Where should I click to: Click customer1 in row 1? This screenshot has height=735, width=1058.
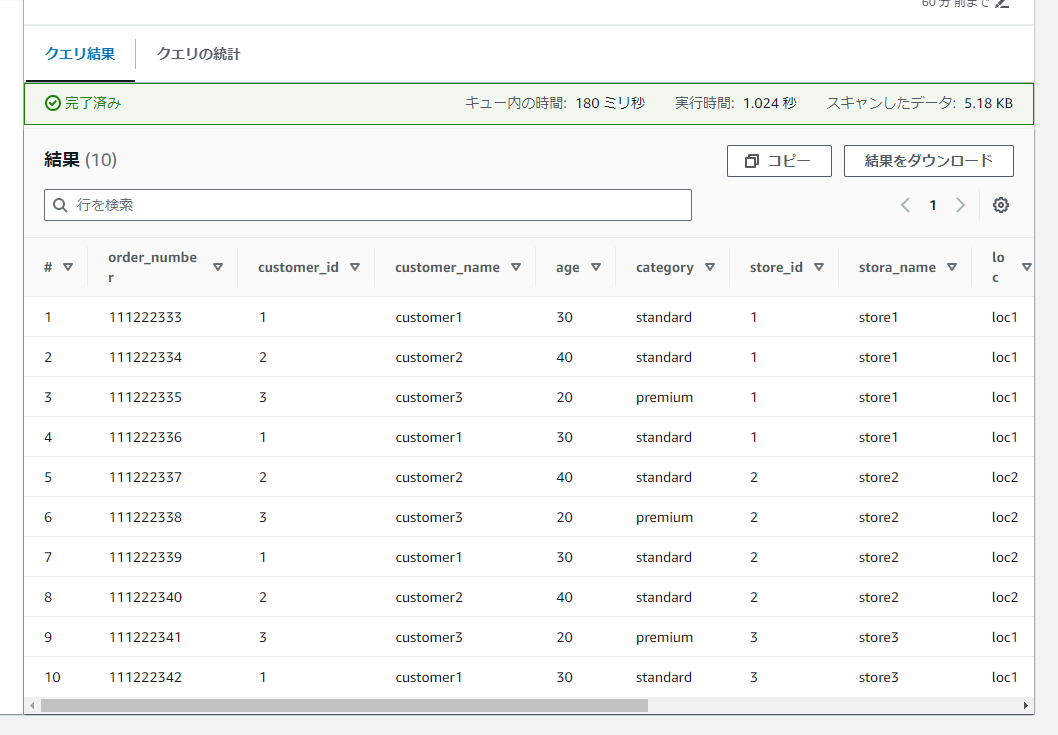[428, 317]
